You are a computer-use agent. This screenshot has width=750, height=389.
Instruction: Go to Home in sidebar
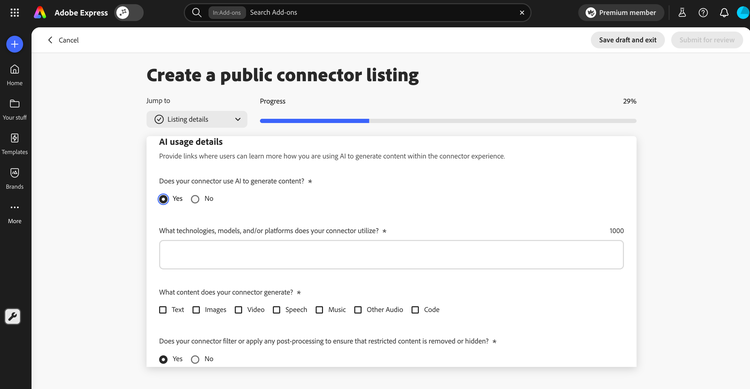[x=15, y=75]
